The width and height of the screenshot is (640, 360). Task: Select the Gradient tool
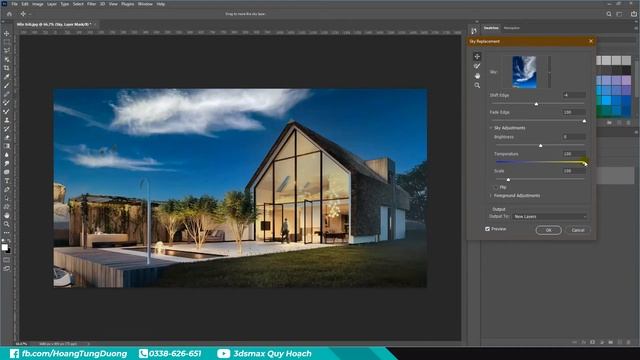coord(7,146)
